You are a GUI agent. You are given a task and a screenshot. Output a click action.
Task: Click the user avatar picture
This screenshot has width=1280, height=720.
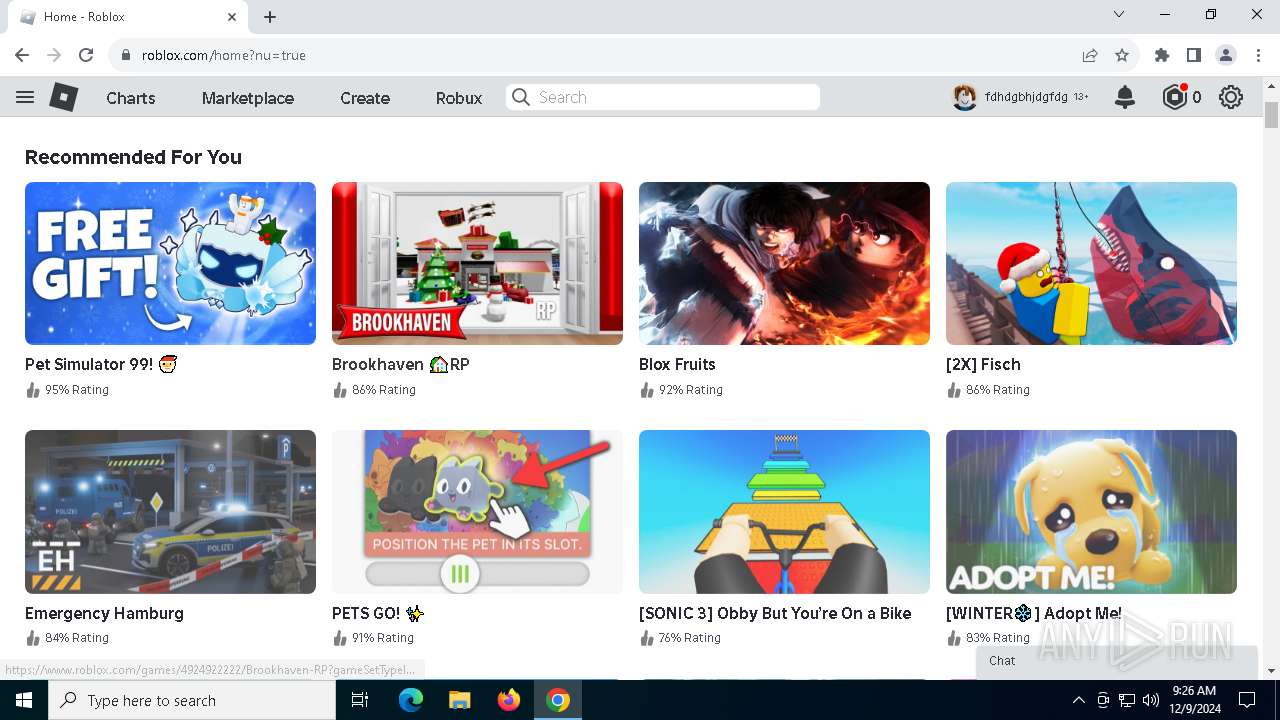click(964, 97)
